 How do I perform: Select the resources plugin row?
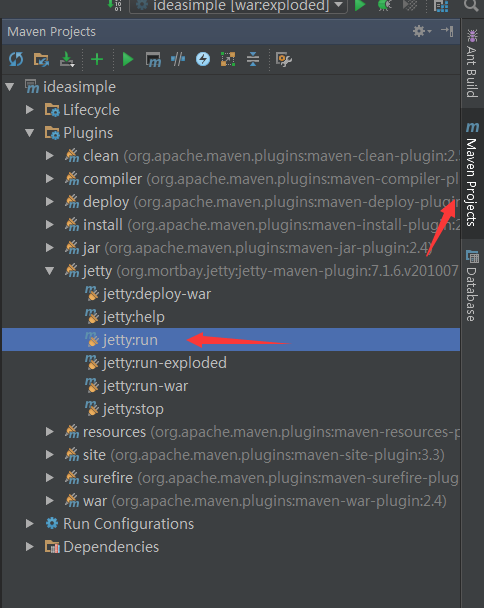231,432
